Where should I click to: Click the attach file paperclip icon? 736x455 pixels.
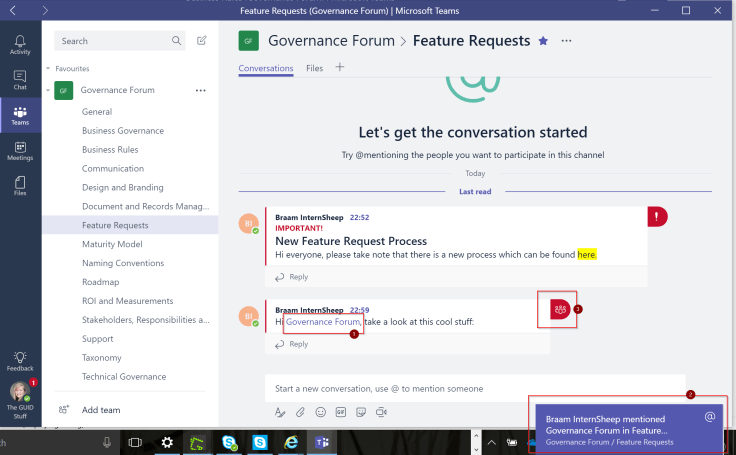pos(300,412)
